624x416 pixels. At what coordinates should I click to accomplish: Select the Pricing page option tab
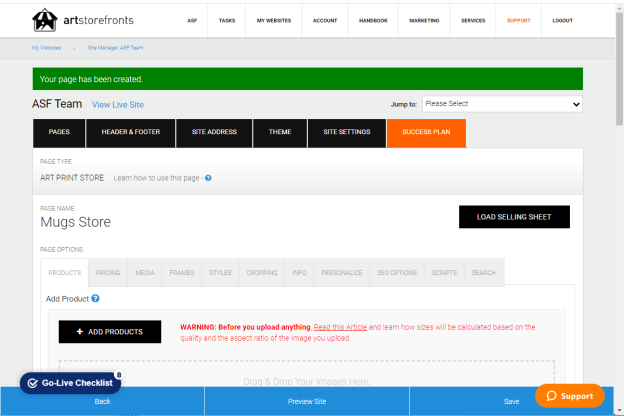pyautogui.click(x=108, y=273)
